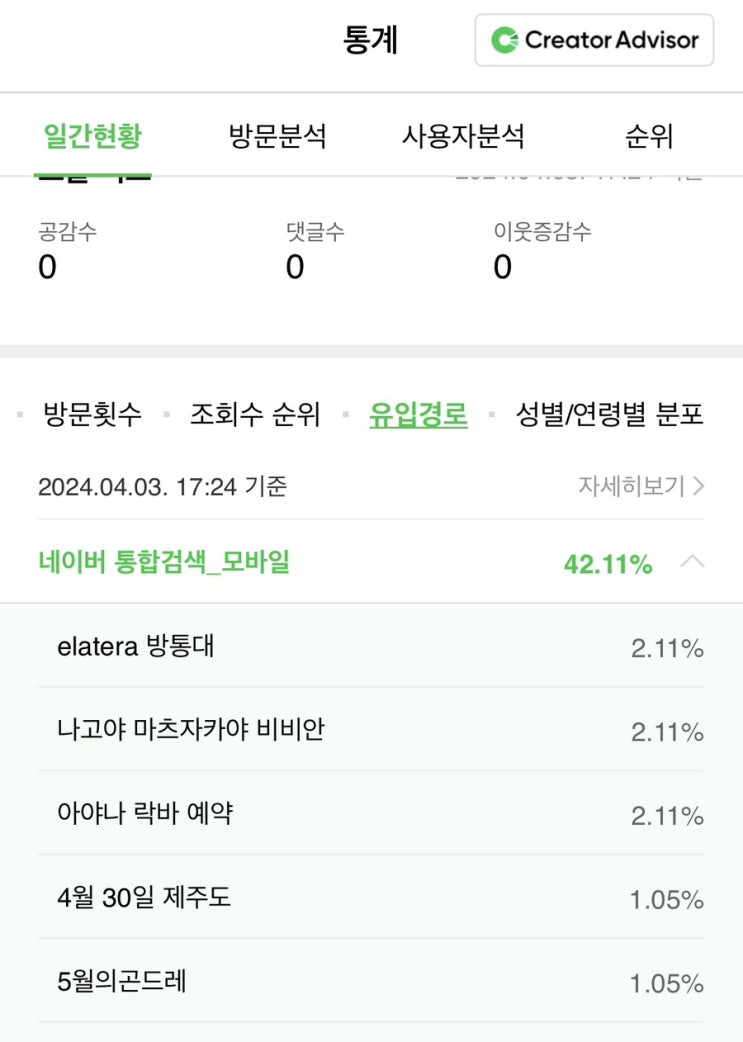Viewport: 743px width, 1042px height.
Task: Switch to the 방문분석 tab
Action: [x=277, y=136]
